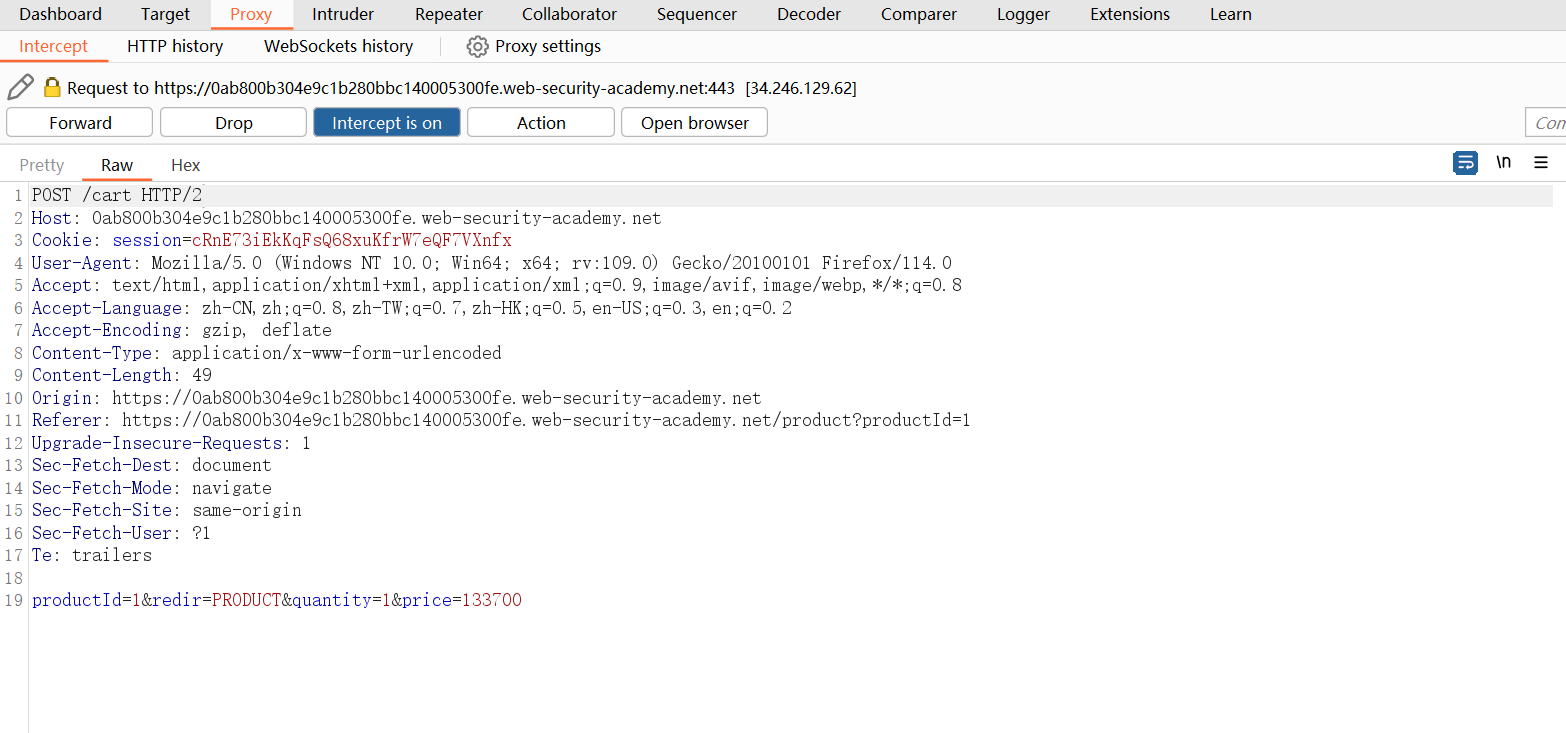Image resolution: width=1566 pixels, height=733 pixels.
Task: Forward the intercepted request
Action: pos(80,123)
